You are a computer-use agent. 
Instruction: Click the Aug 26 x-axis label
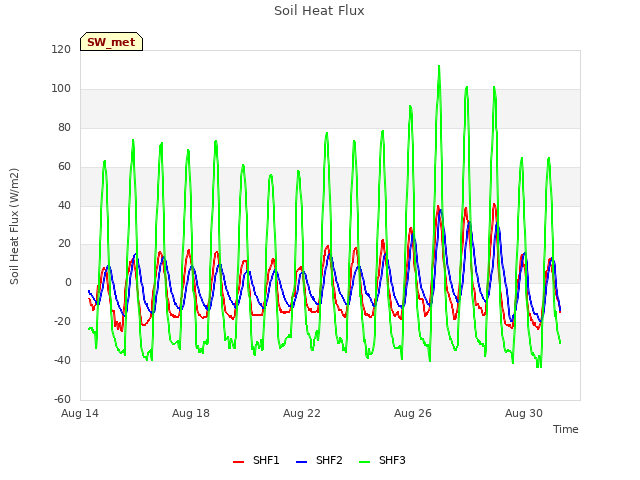pos(413,413)
